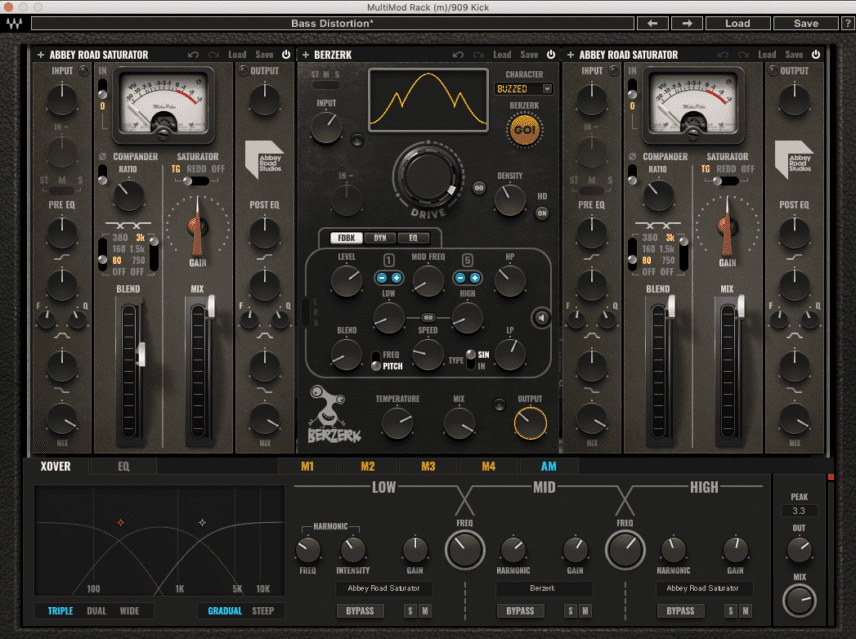Screen dimensions: 856x639
Task: Redo in left Abbey Road Saturator header
Action: [213, 55]
